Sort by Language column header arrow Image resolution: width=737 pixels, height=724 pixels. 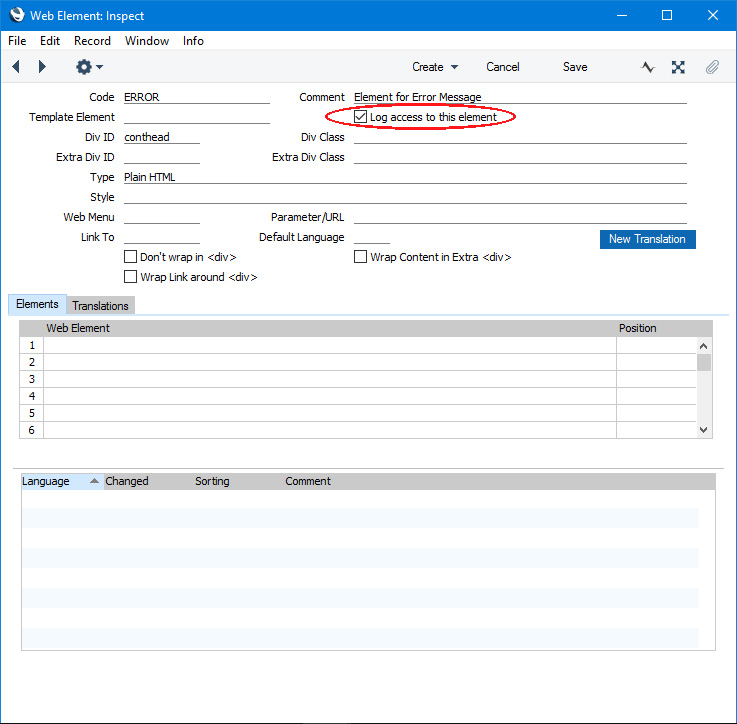94,480
